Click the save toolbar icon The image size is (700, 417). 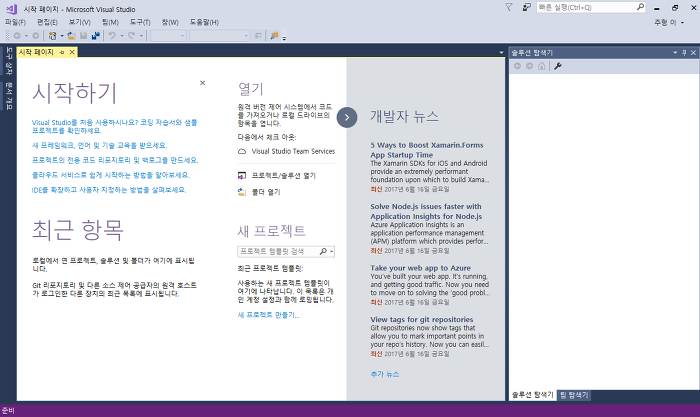pos(83,36)
